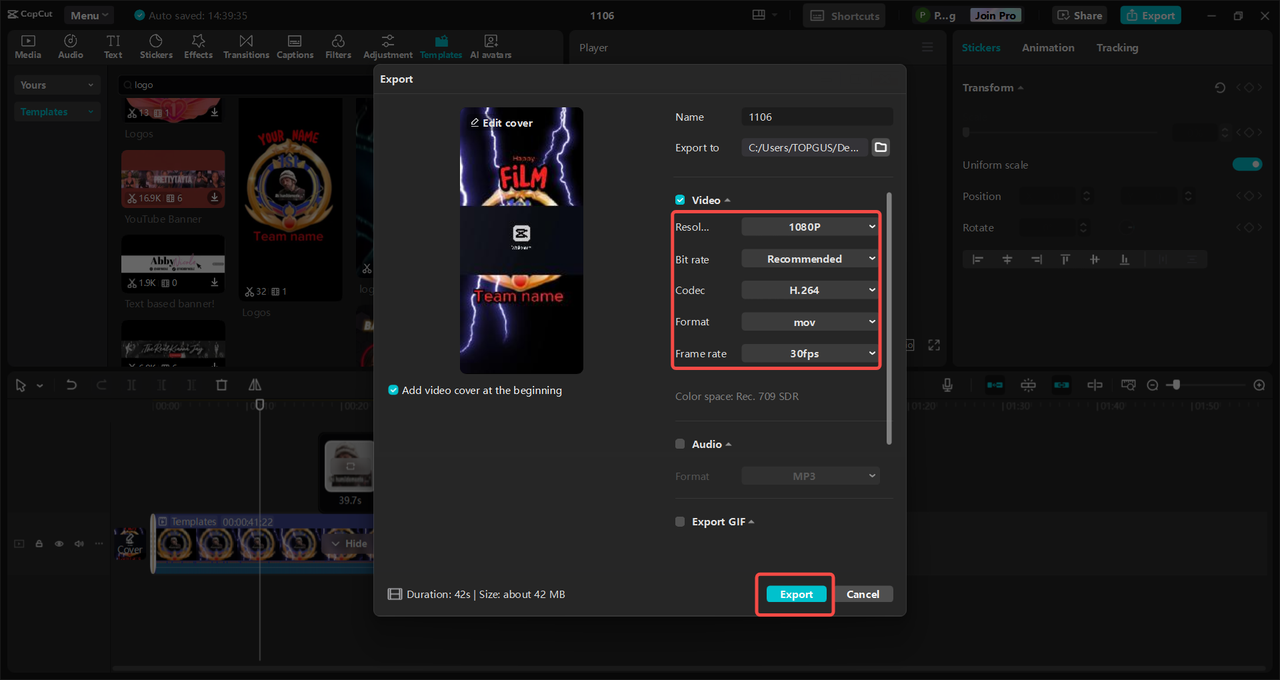Click the Mirror flip icon in timeline toolbar
Screen dimensions: 1280x680
pyautogui.click(x=254, y=385)
